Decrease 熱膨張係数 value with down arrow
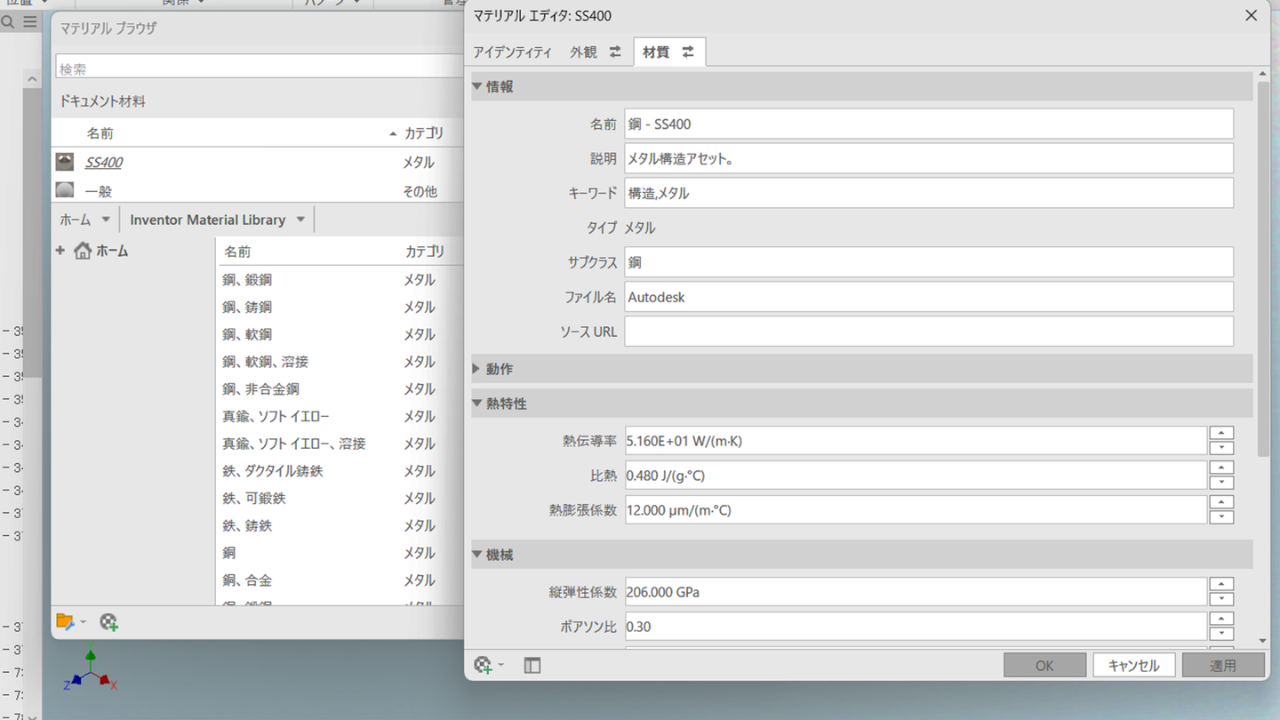 tap(1221, 517)
